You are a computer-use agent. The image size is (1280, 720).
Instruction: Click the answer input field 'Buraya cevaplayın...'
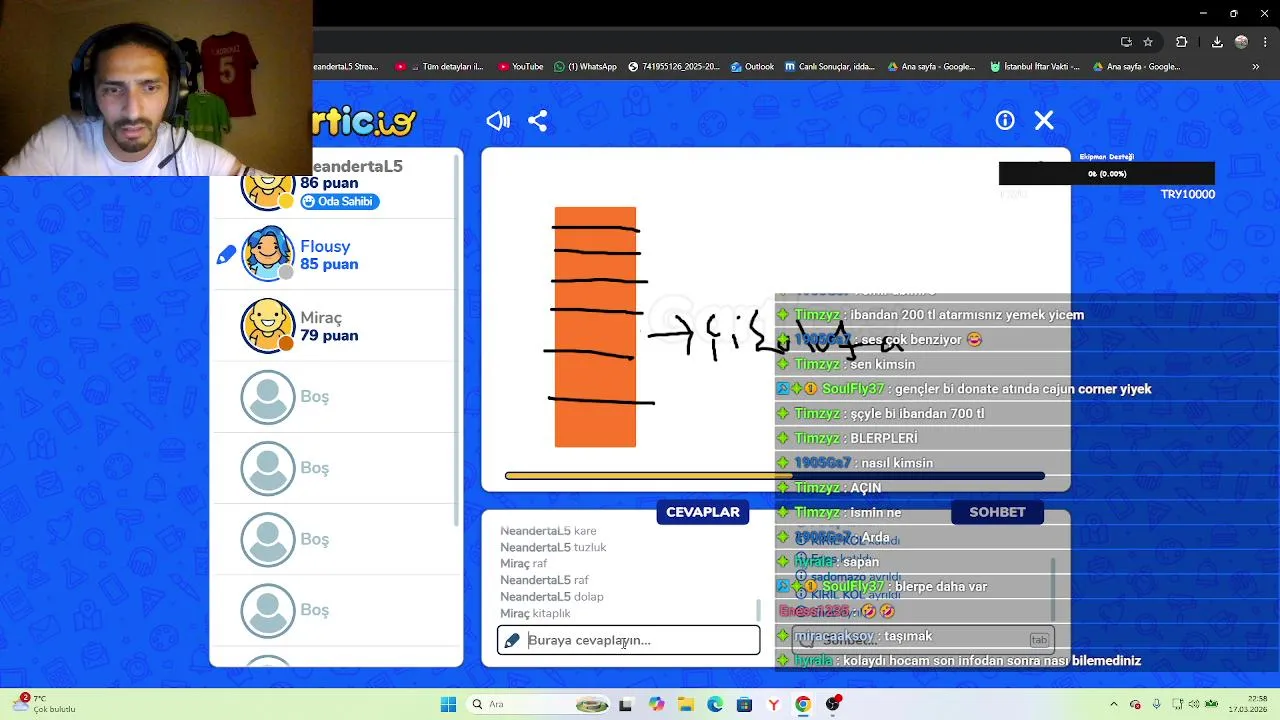pyautogui.click(x=629, y=640)
